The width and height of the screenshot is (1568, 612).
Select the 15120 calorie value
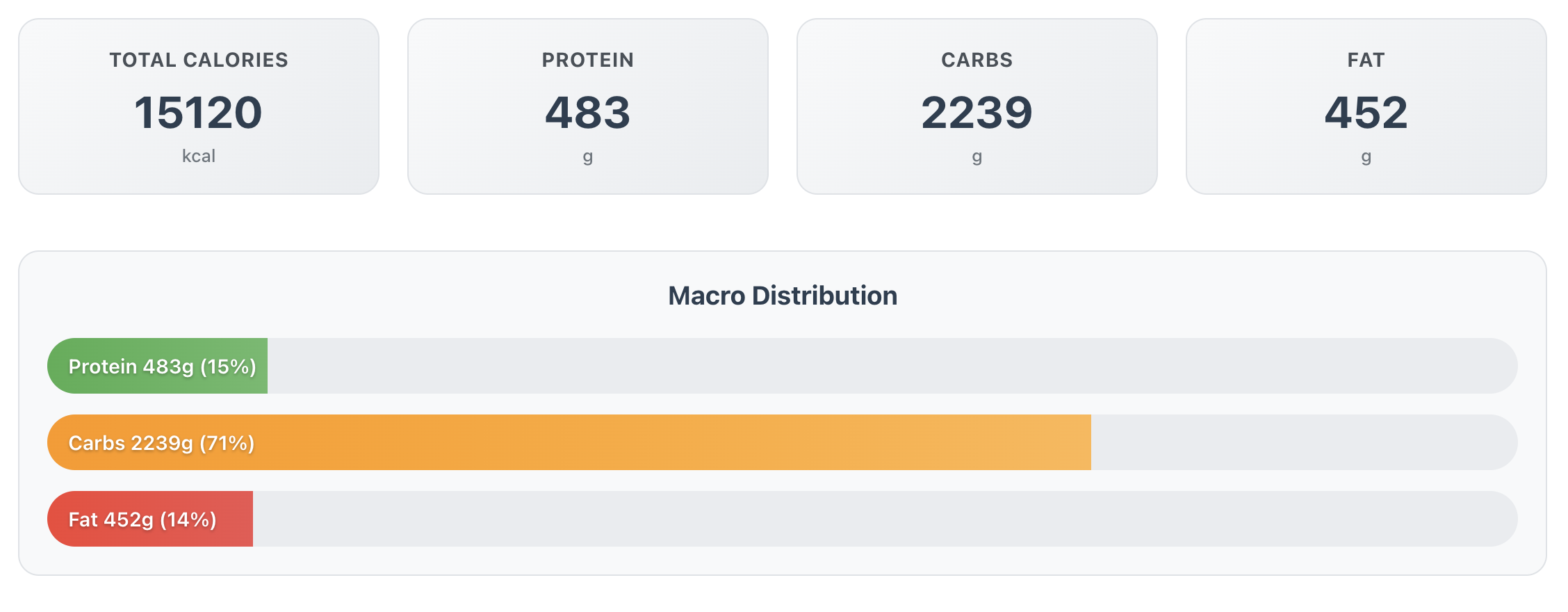pos(199,113)
